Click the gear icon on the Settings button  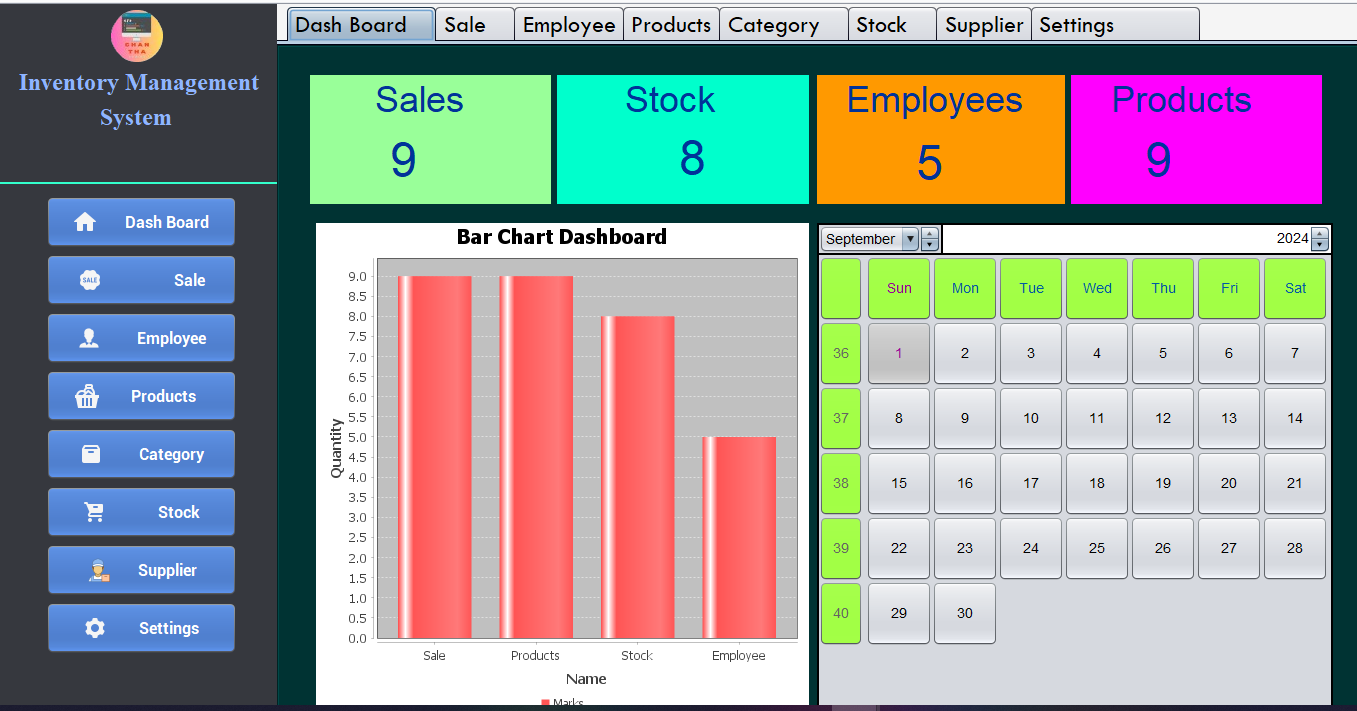coord(93,628)
